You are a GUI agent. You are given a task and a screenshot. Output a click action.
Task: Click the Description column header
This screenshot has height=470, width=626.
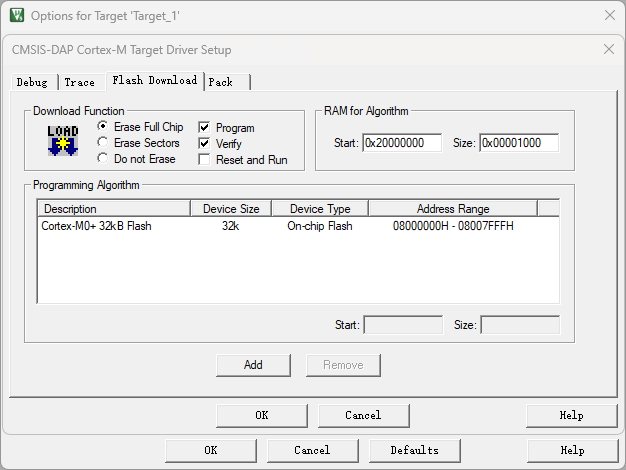114,208
